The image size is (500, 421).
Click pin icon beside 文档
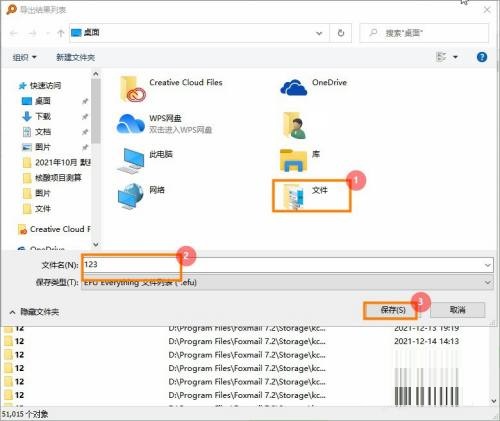coord(85,132)
